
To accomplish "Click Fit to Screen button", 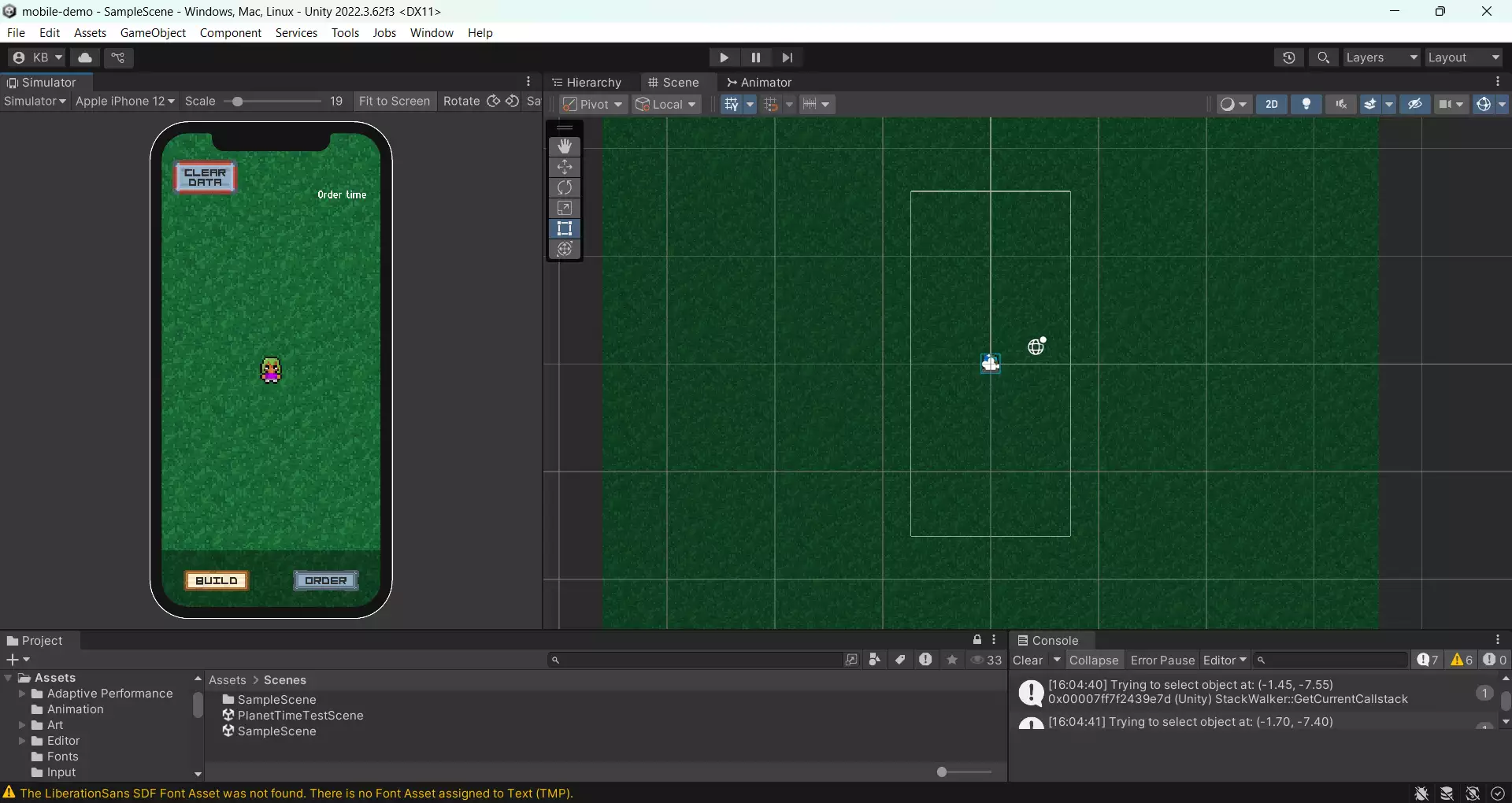I will point(394,101).
